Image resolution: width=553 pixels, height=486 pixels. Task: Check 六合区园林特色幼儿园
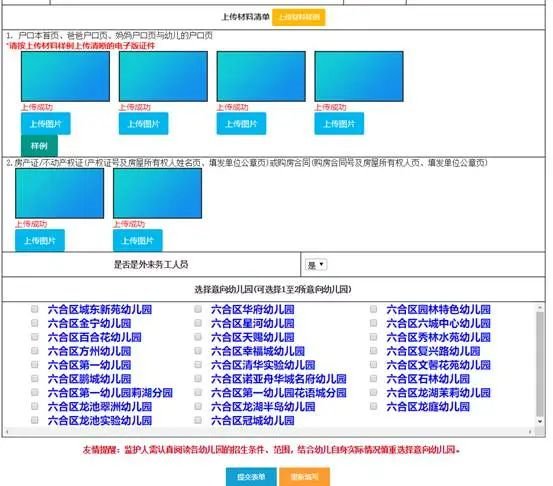coord(373,309)
